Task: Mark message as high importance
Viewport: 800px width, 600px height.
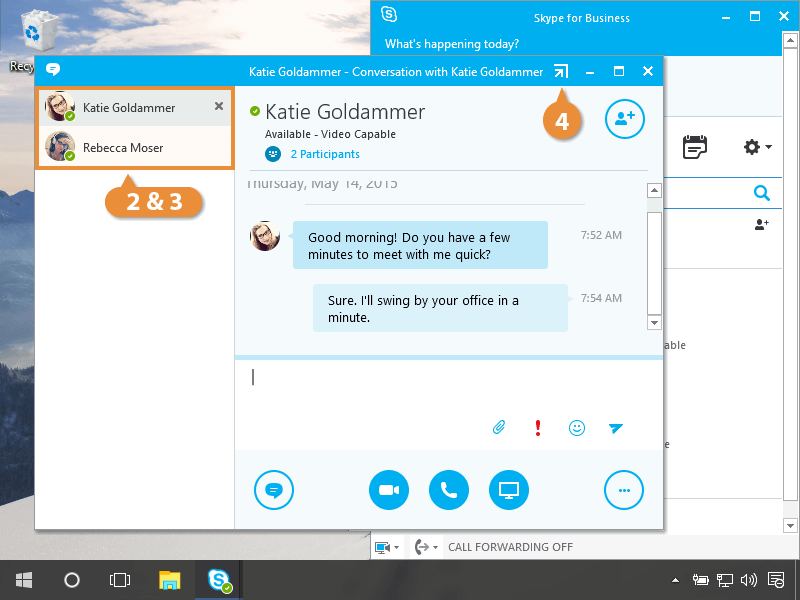Action: coord(538,428)
